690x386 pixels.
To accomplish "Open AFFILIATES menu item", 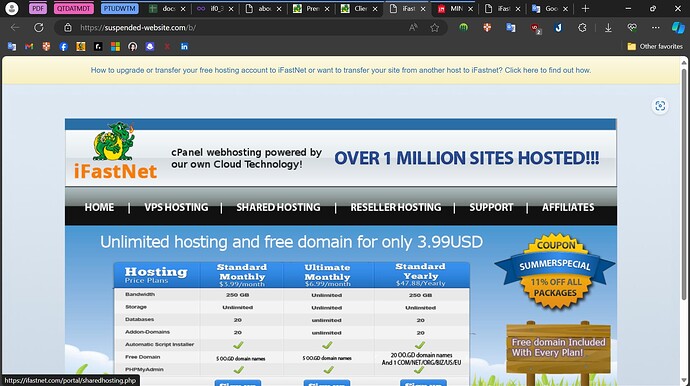I will click(x=568, y=207).
